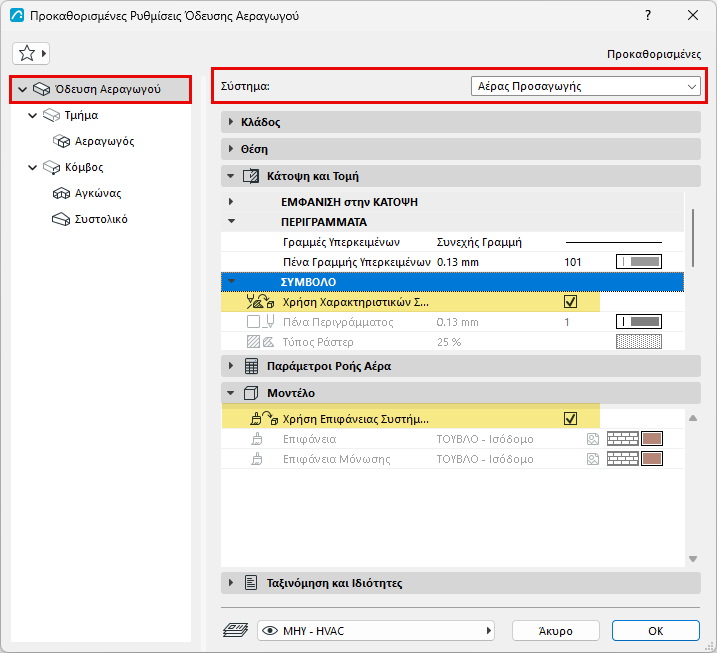Toggle the eye icon on ΜΗΥ - HVAC layer

tap(270, 631)
